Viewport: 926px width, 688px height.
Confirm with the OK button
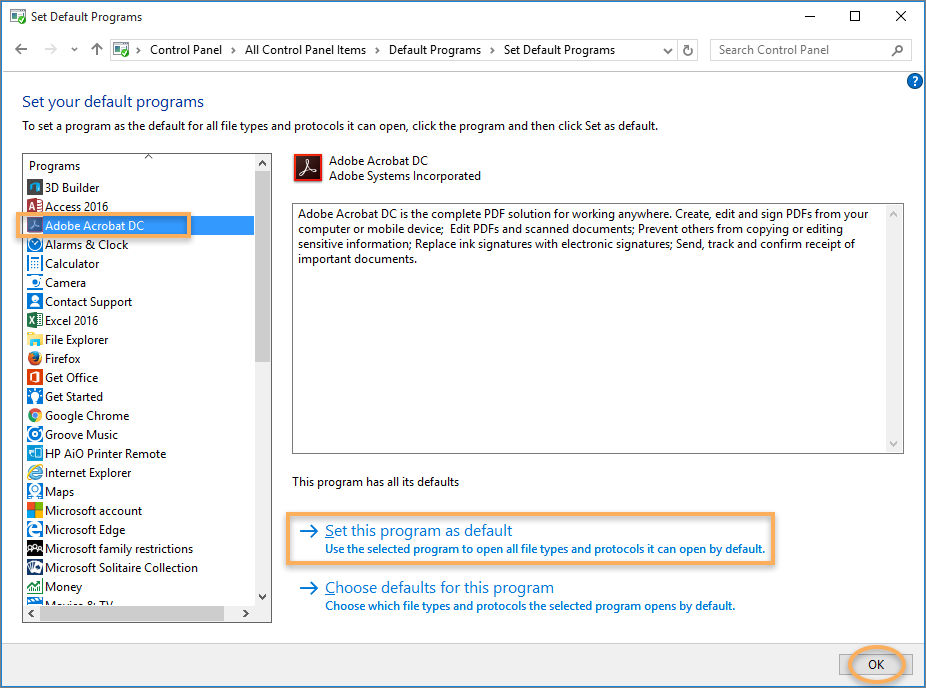(875, 664)
